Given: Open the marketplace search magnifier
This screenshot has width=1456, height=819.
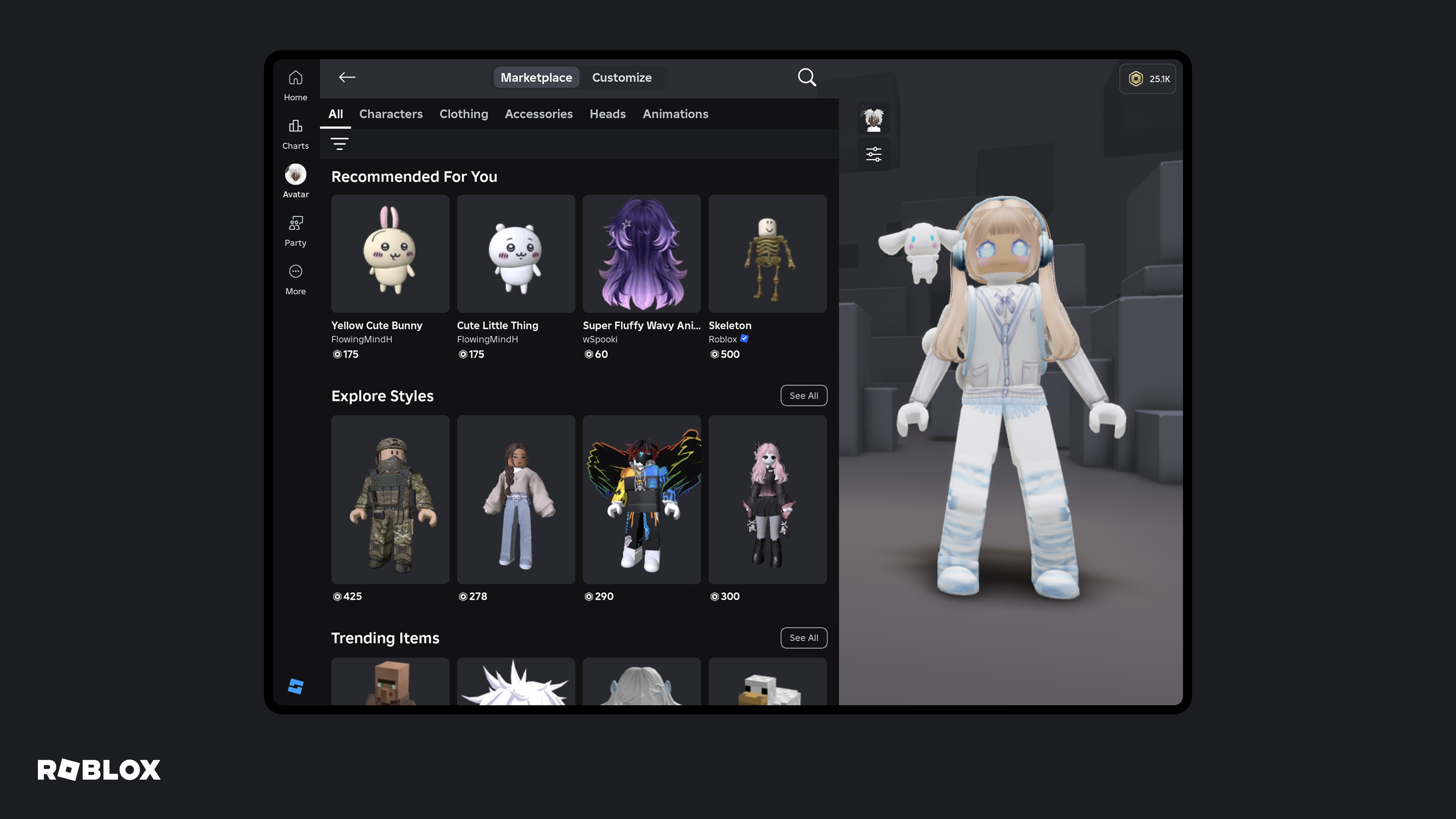Looking at the screenshot, I should coord(806,77).
